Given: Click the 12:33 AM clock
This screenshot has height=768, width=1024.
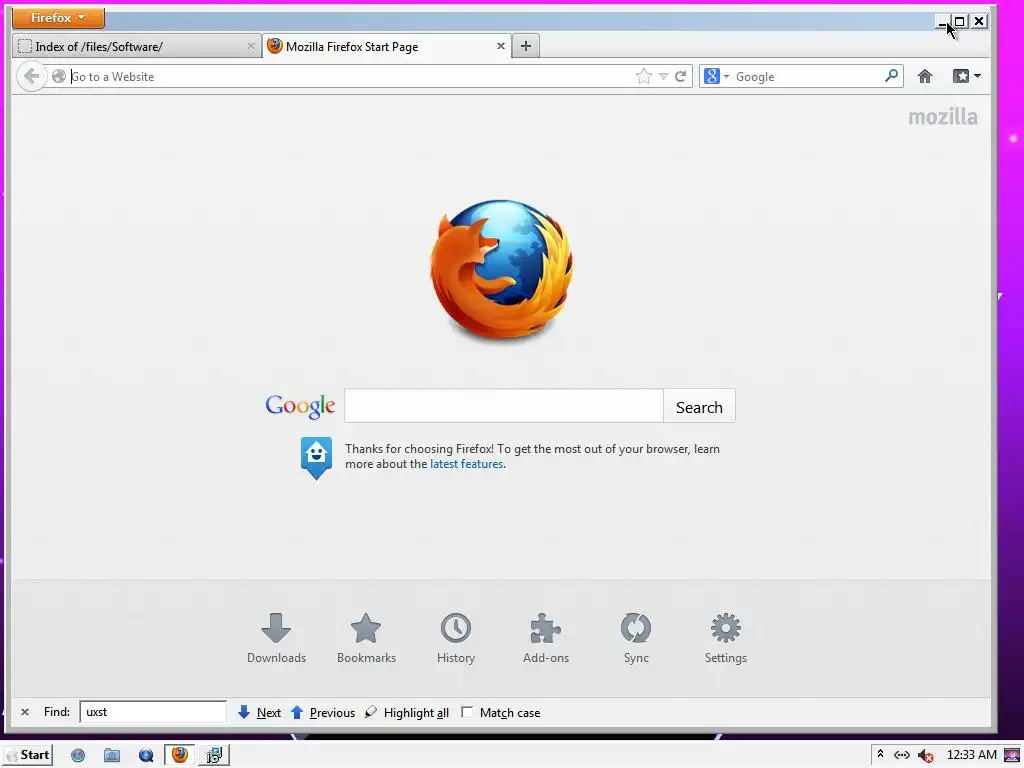Looking at the screenshot, I should coord(971,755).
